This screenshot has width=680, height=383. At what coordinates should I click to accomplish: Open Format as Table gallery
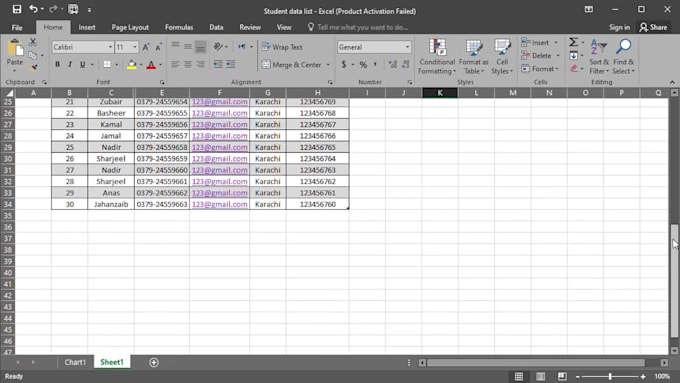tap(473, 56)
